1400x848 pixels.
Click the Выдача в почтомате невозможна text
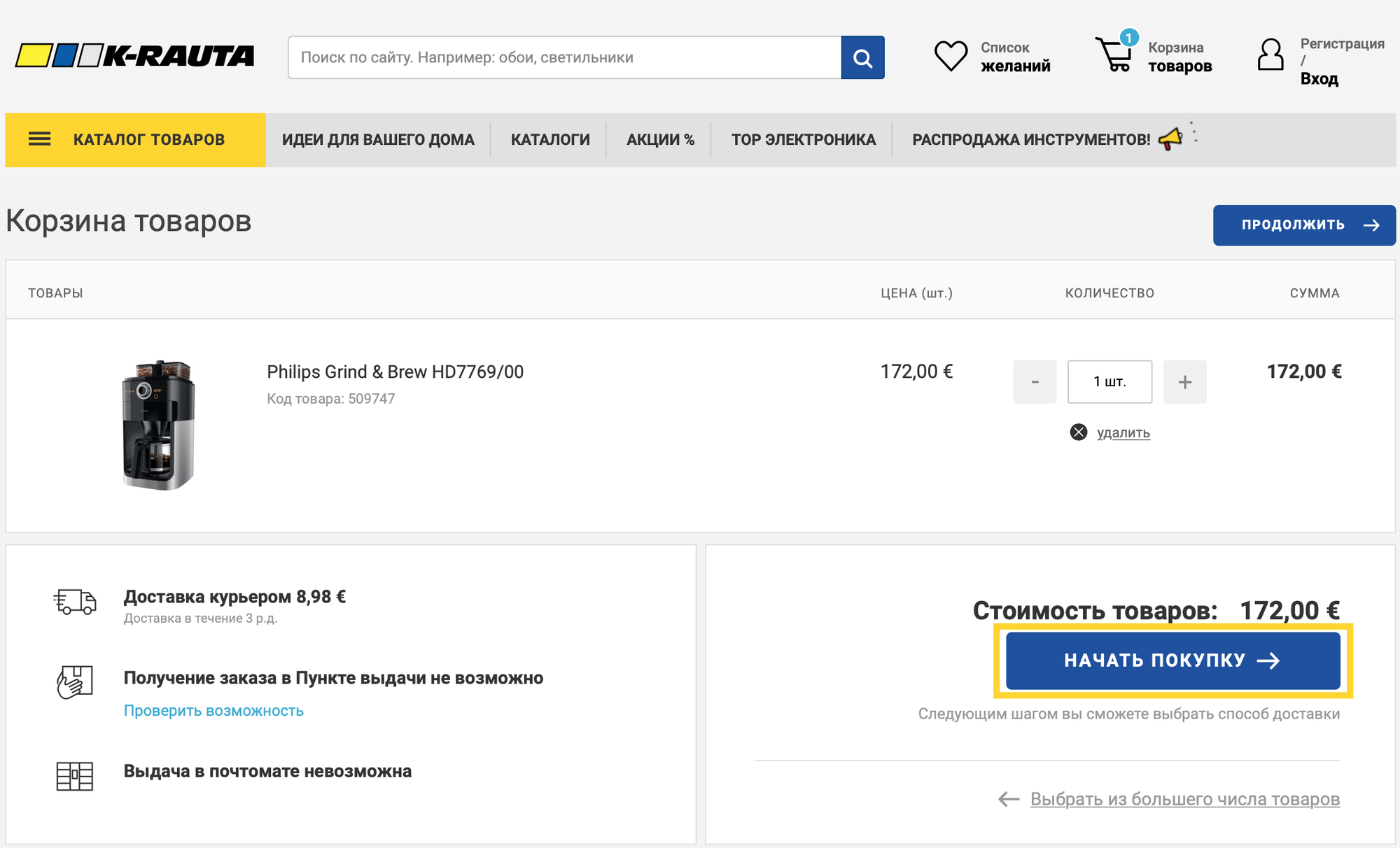coord(267,771)
